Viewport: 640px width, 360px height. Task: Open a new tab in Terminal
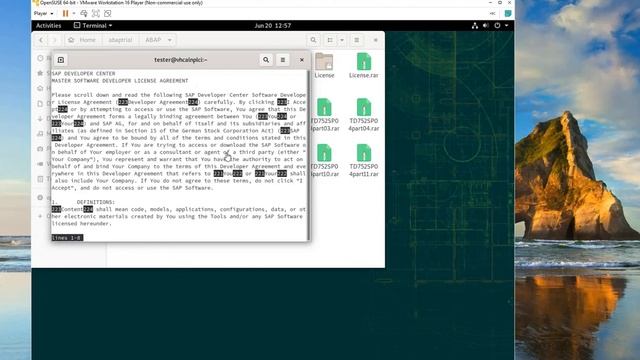click(x=61, y=60)
